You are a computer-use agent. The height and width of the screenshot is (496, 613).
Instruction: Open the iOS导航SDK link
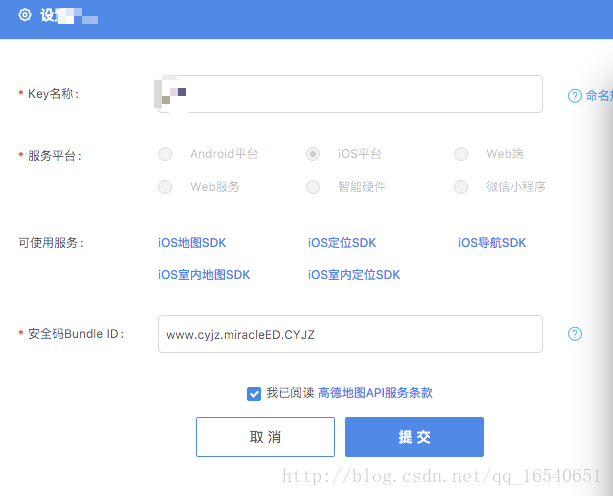point(492,243)
